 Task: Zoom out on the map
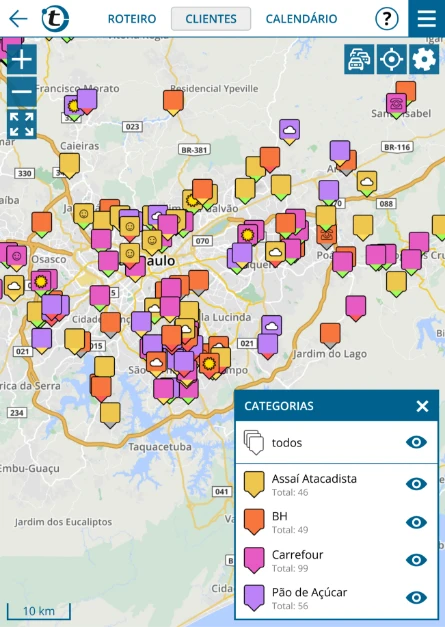pos(22,92)
